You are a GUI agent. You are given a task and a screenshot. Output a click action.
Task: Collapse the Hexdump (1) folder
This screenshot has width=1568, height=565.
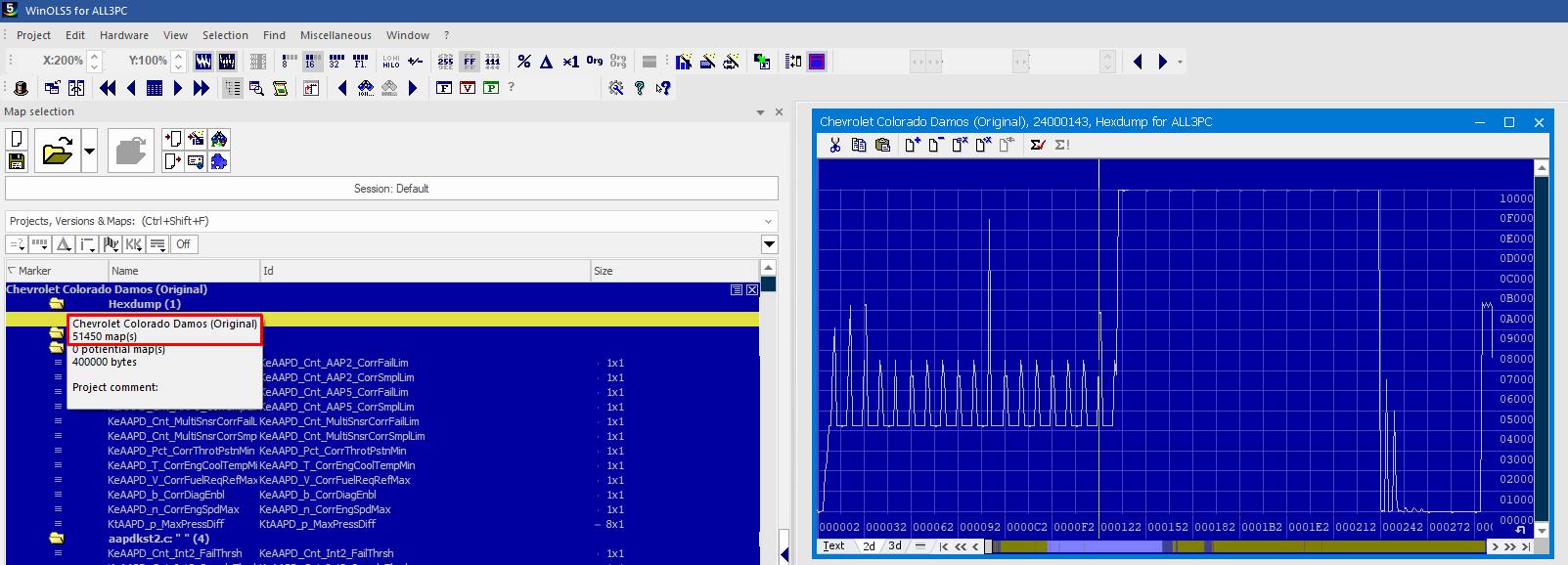click(57, 304)
